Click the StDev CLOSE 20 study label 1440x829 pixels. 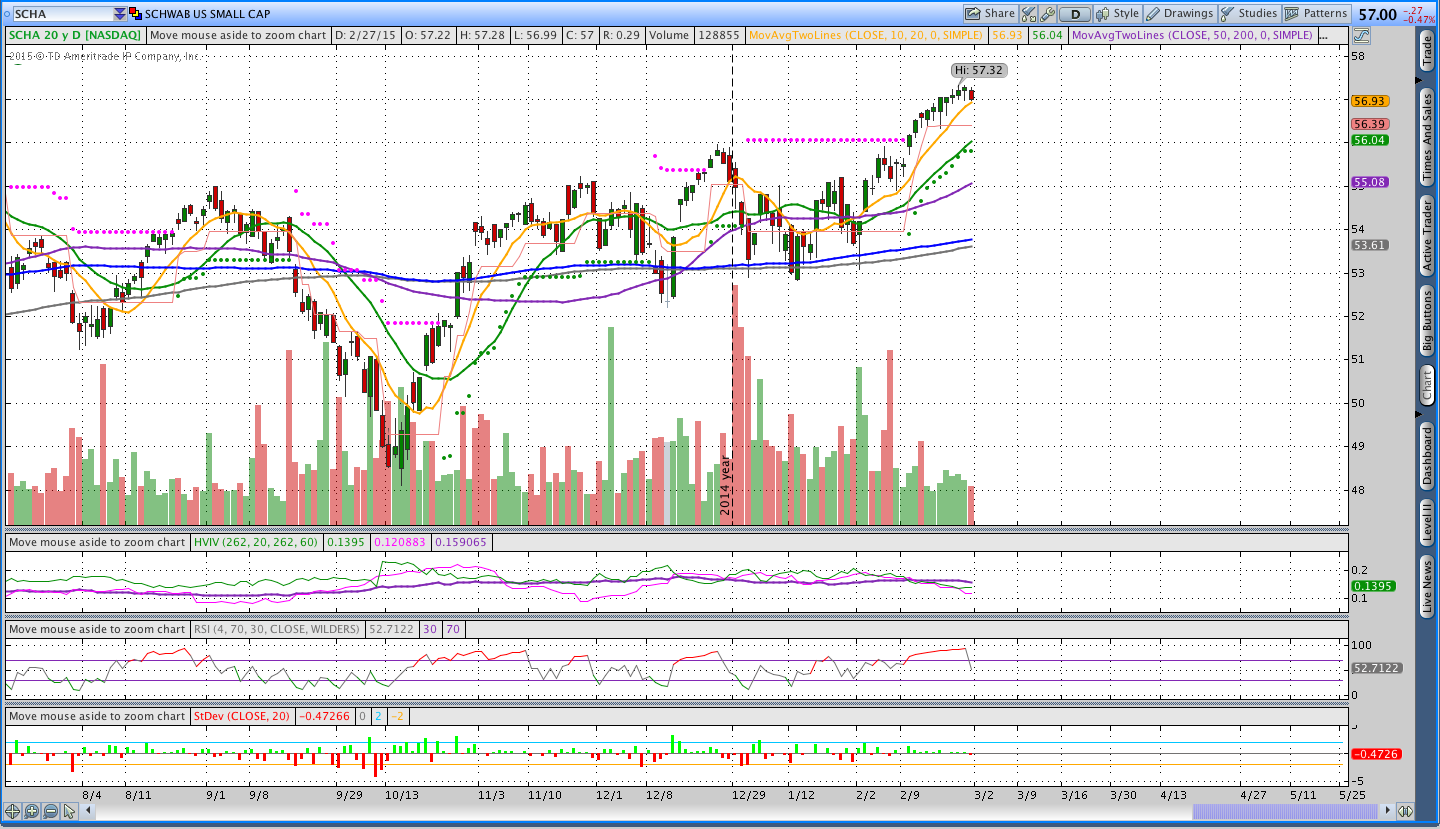point(242,716)
